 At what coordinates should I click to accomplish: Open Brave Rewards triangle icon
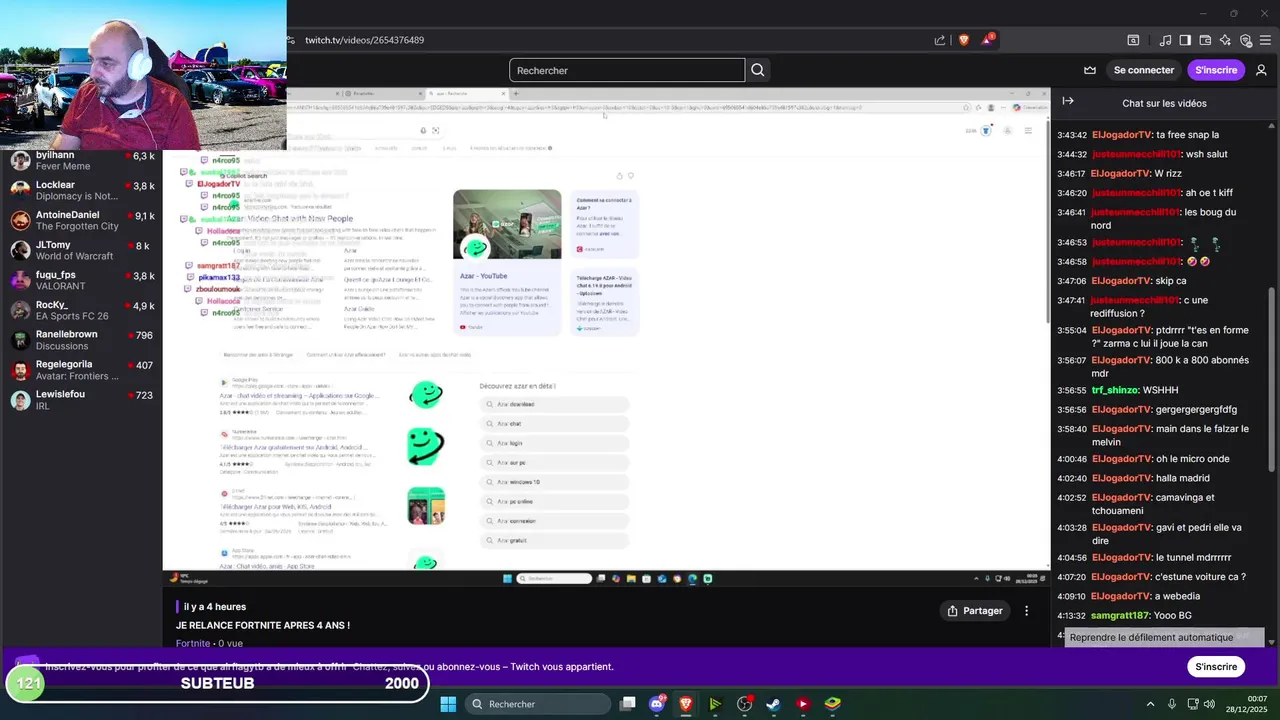coord(987,40)
